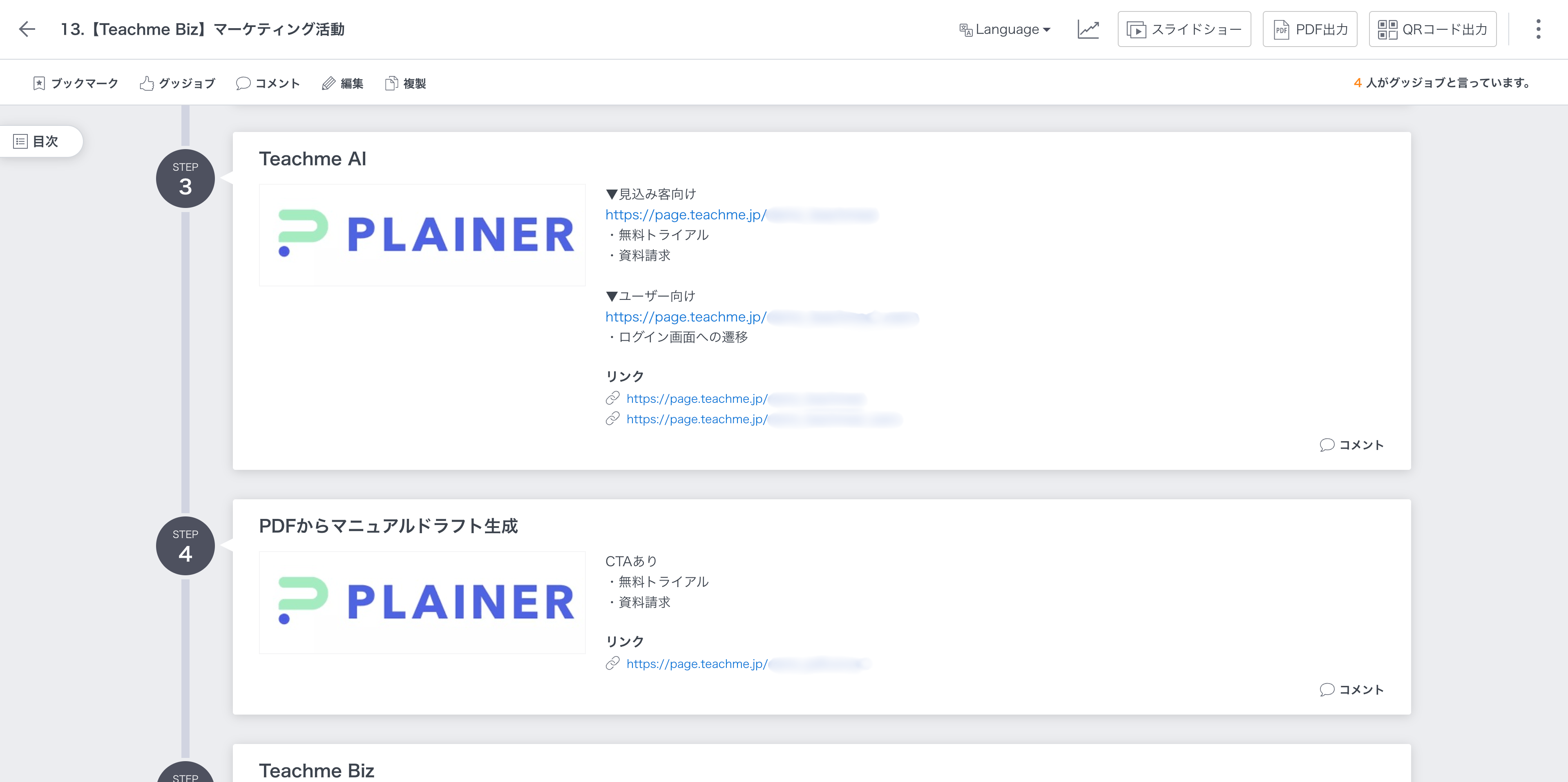
Task: Expand the Language dropdown
Action: click(1005, 29)
